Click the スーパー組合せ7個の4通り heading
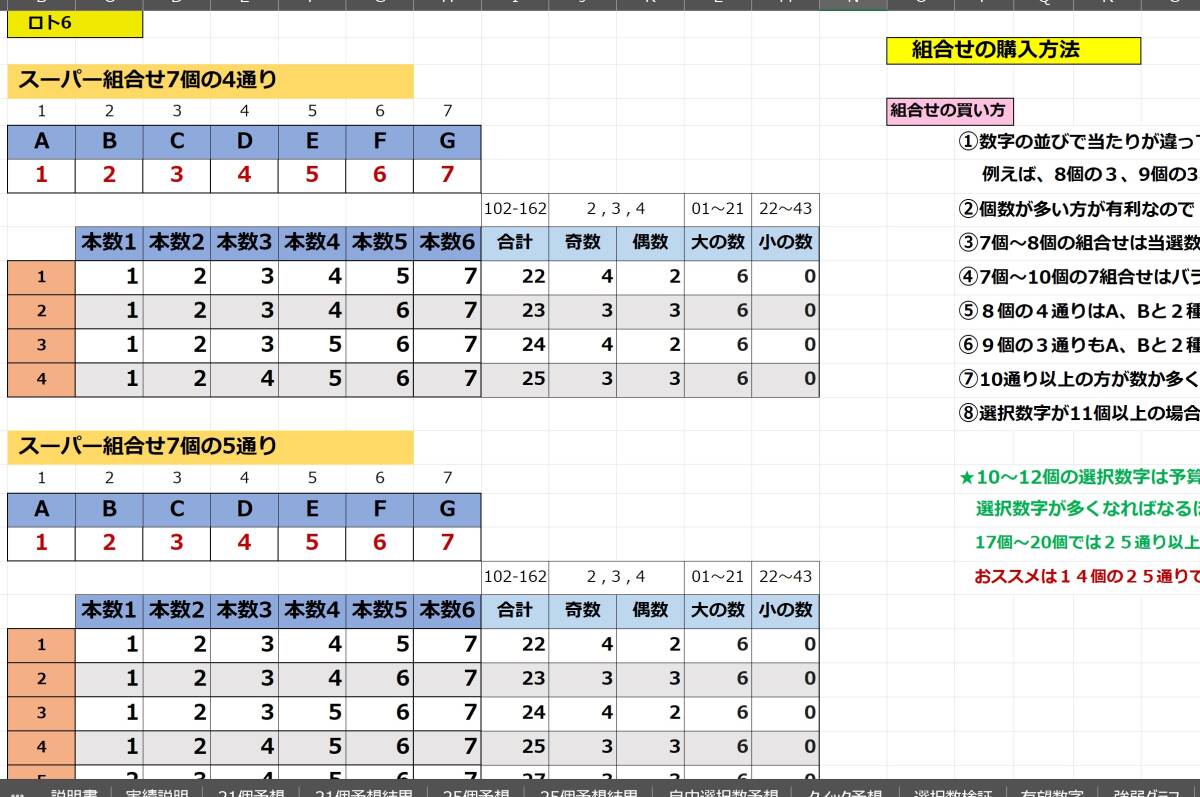This screenshot has width=1200, height=797. 210,81
